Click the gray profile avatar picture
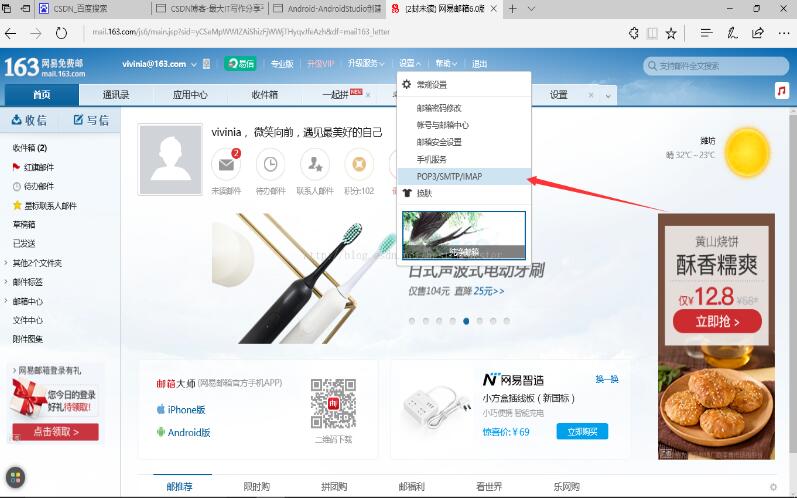 [x=171, y=160]
